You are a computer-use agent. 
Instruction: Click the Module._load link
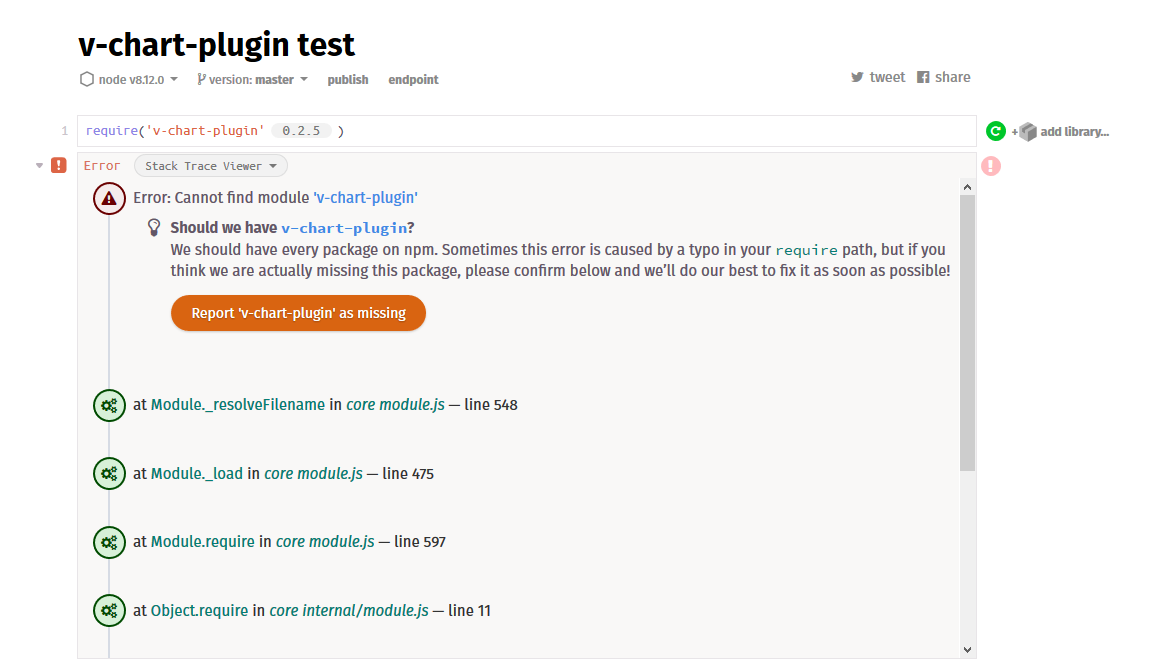tap(197, 474)
